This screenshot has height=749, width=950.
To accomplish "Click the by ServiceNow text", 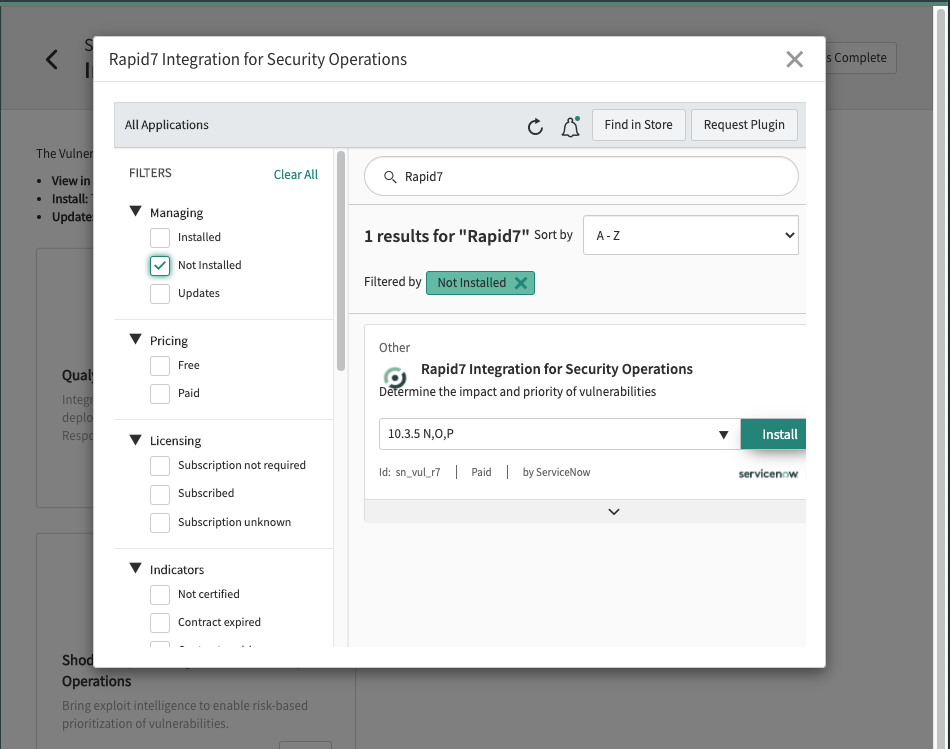I will [556, 472].
